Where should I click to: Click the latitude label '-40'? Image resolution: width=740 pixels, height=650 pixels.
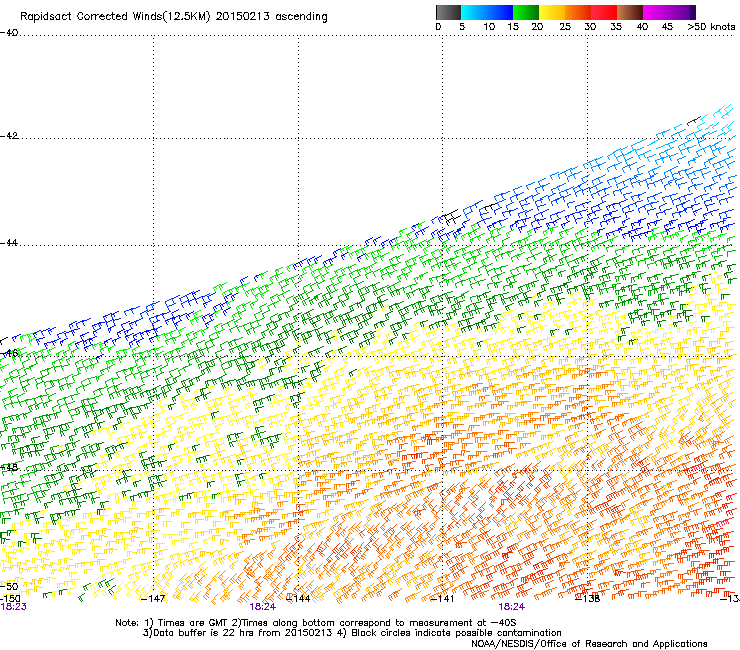(x=9, y=33)
